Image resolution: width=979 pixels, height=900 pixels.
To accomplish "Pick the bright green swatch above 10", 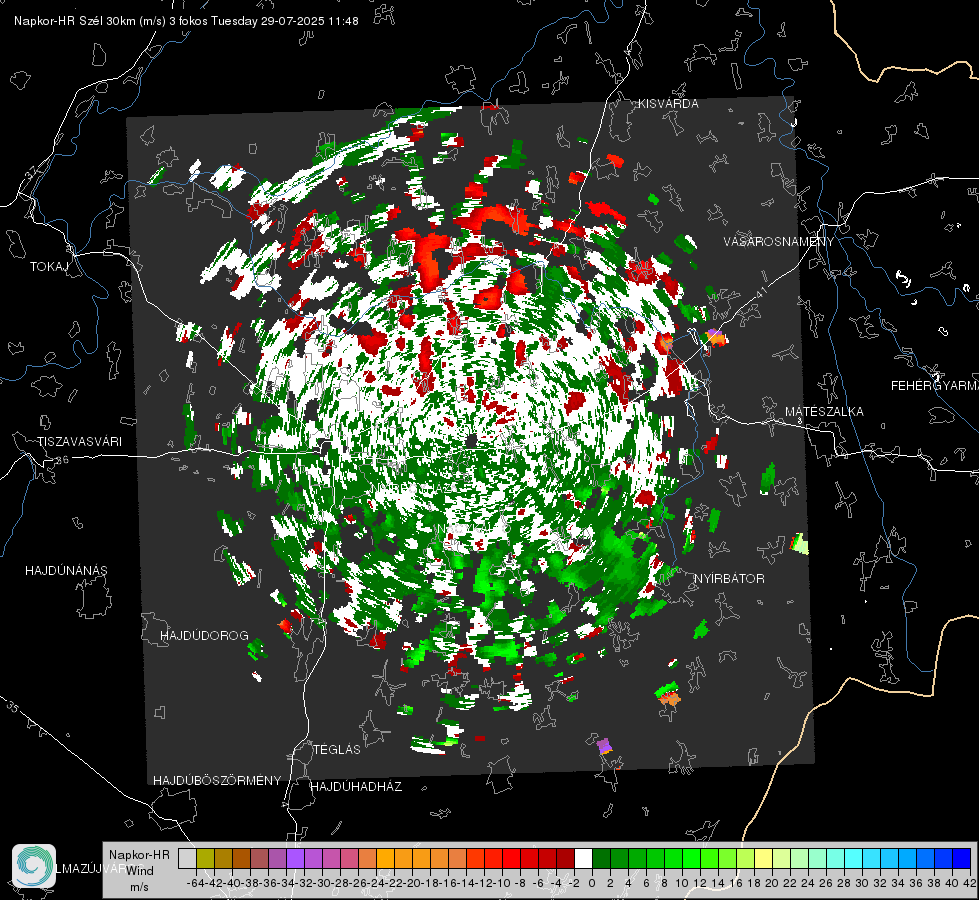I will [x=691, y=858].
